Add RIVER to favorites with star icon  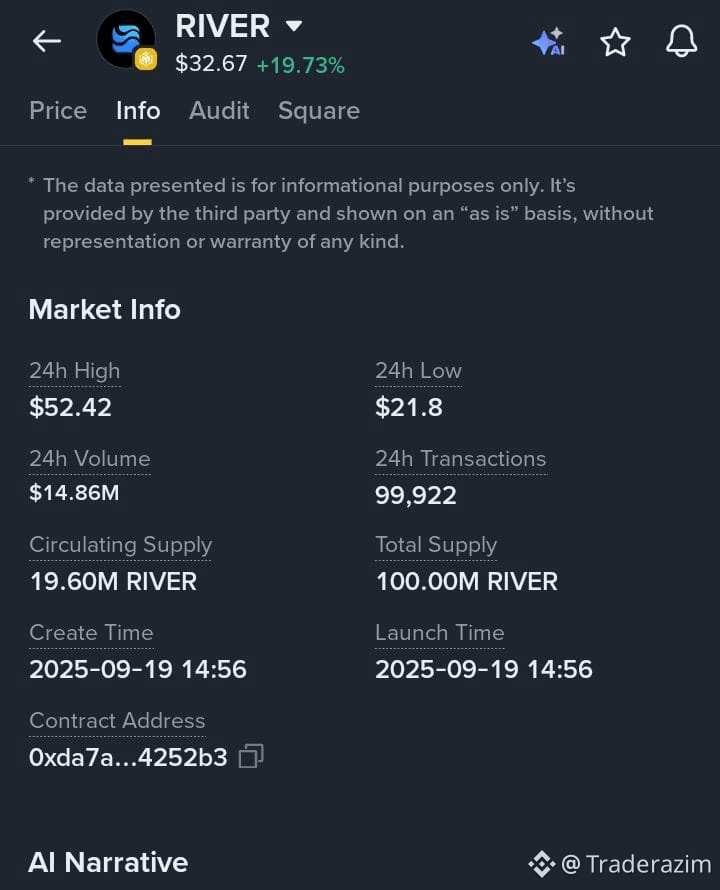[615, 42]
